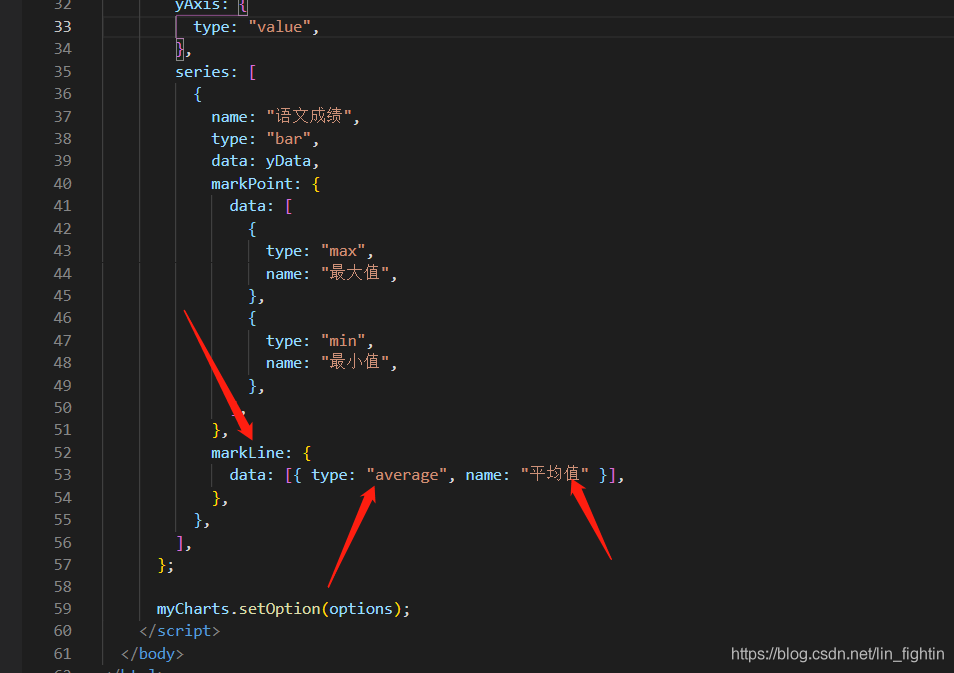Click the "max" type value
954x673 pixels.
343,251
